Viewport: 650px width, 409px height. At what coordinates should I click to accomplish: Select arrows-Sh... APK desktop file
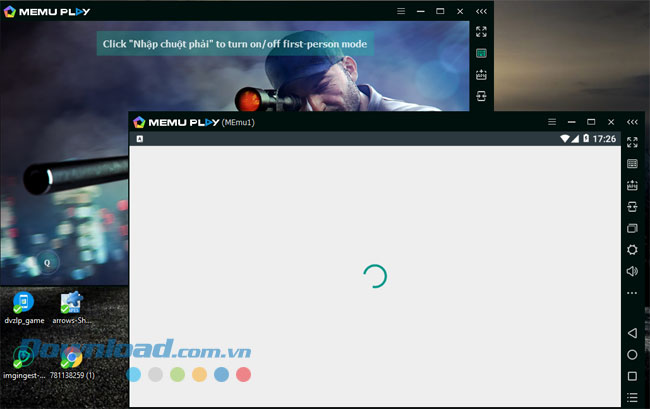coord(71,308)
